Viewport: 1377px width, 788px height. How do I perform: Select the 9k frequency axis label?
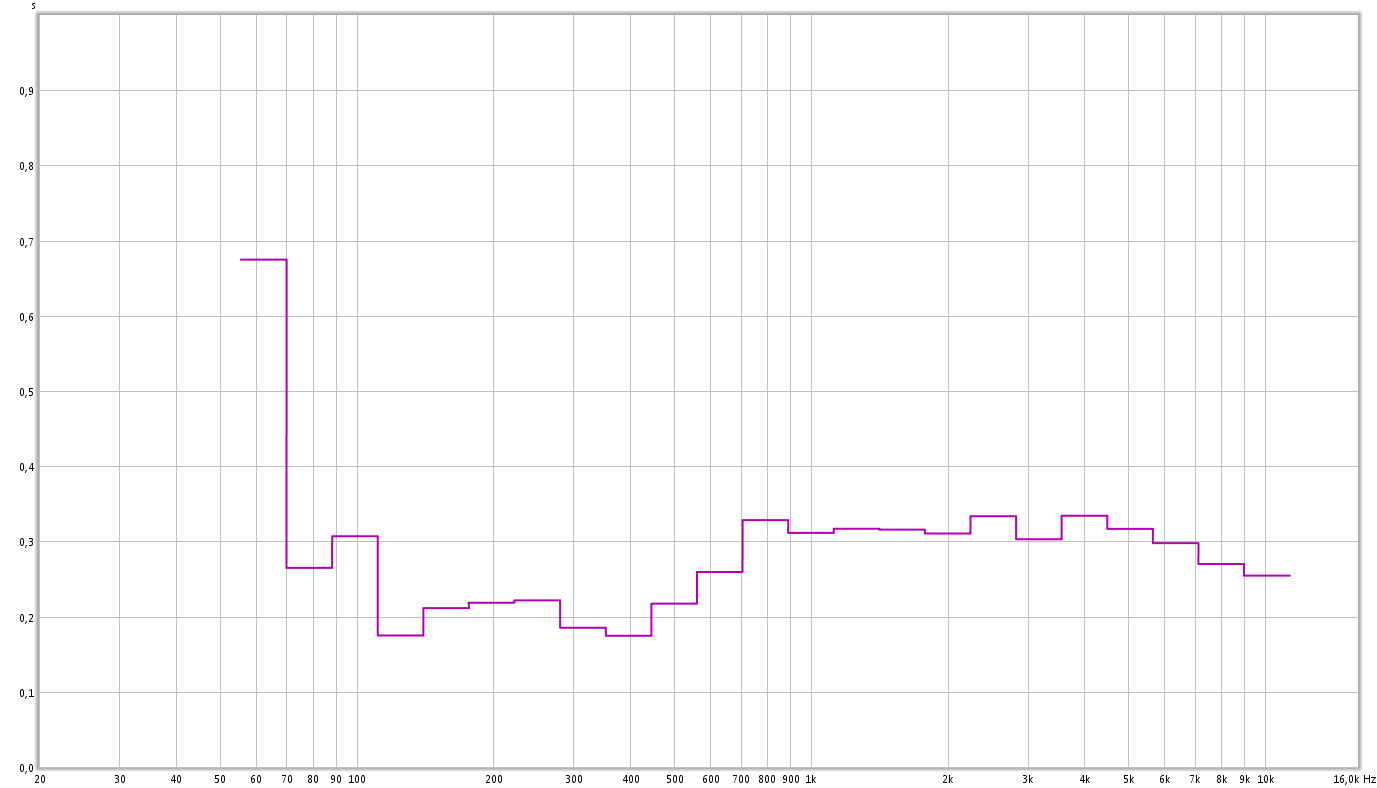pos(1245,779)
